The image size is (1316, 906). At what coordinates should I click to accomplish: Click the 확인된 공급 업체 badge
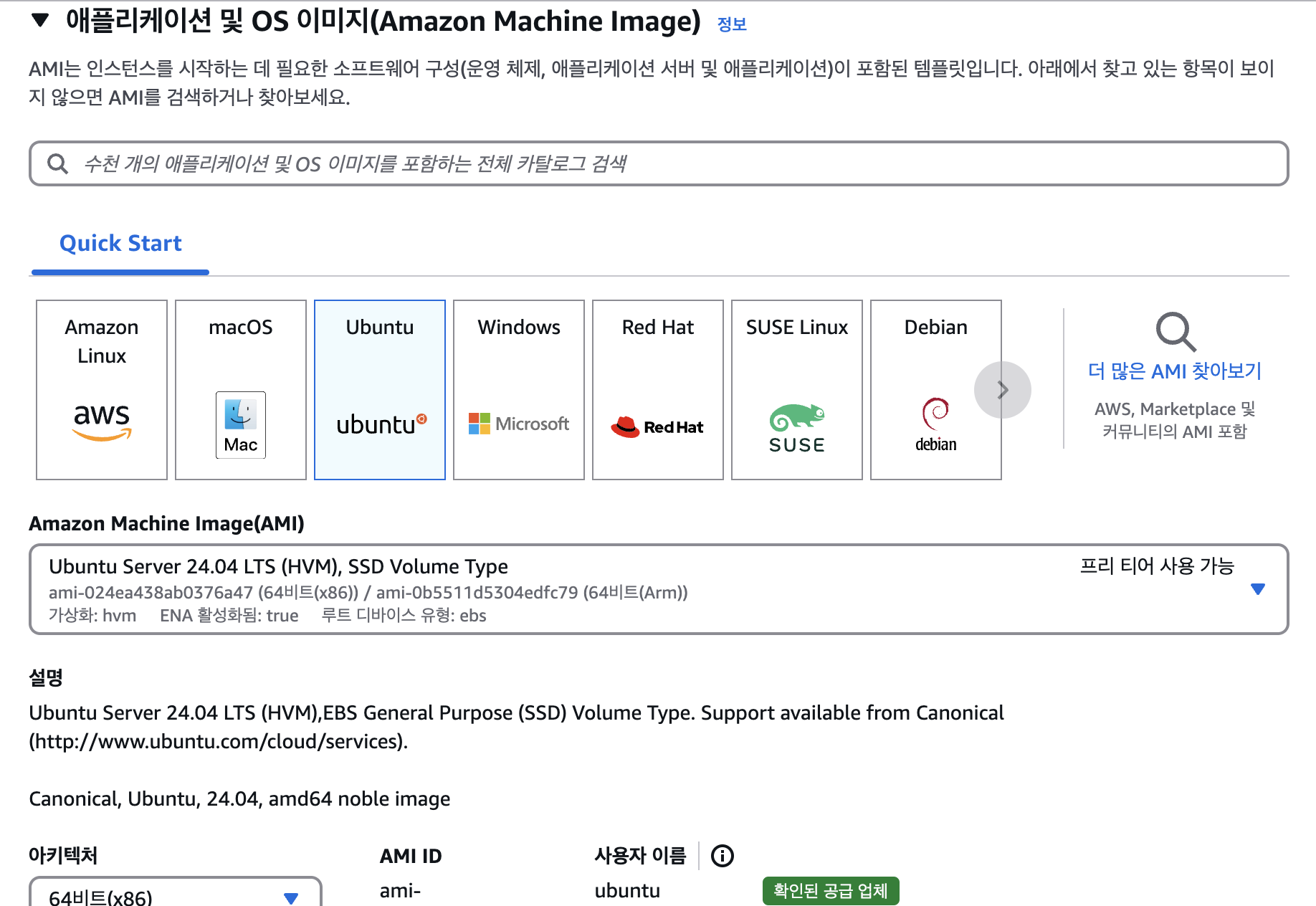point(831,891)
